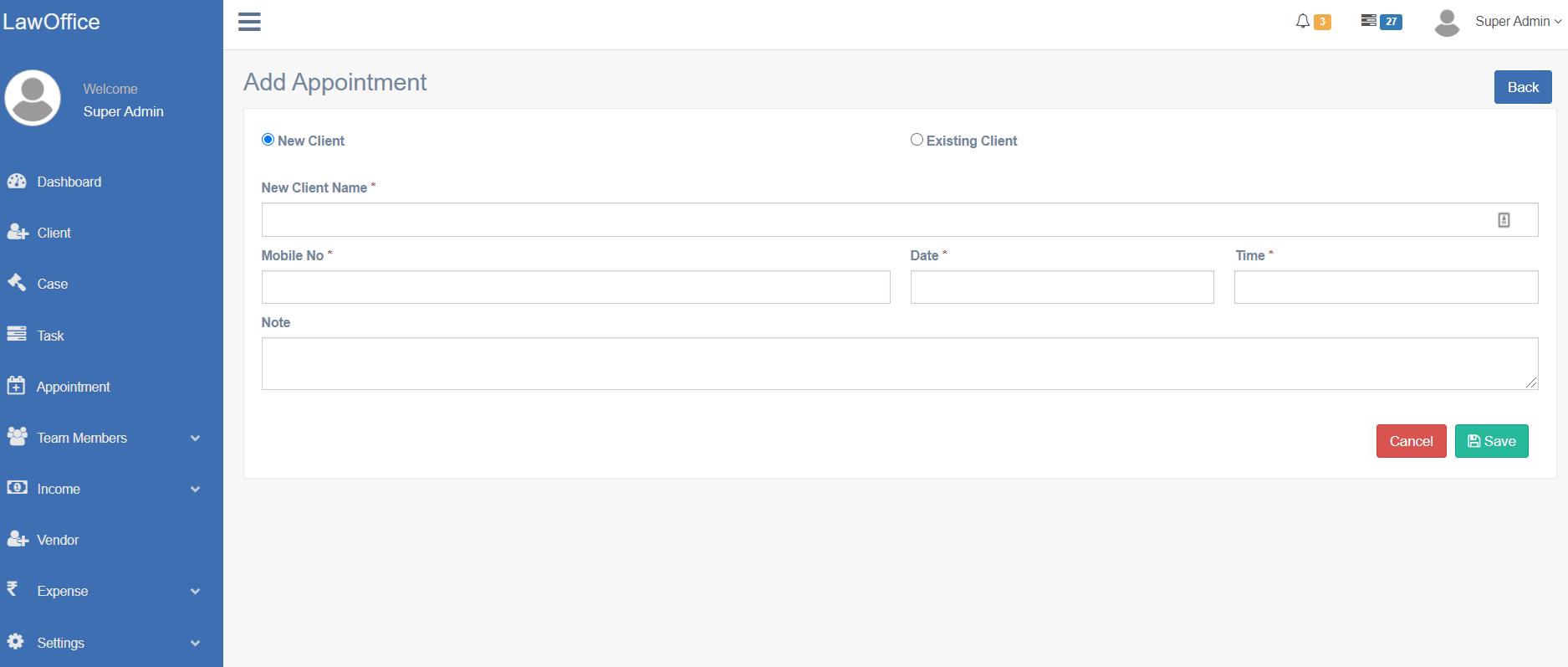The image size is (1568, 667).
Task: Focus the Mobile No input field
Action: coord(575,287)
